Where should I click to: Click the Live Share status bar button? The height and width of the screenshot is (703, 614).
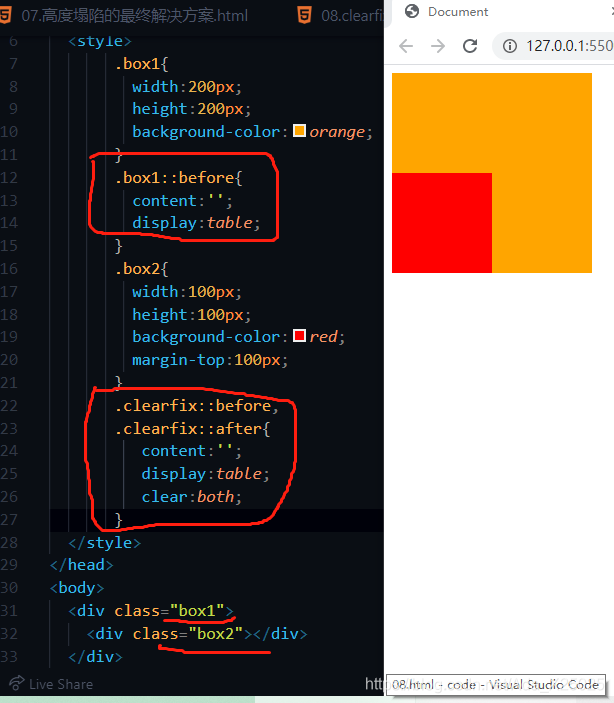pyautogui.click(x=52, y=684)
